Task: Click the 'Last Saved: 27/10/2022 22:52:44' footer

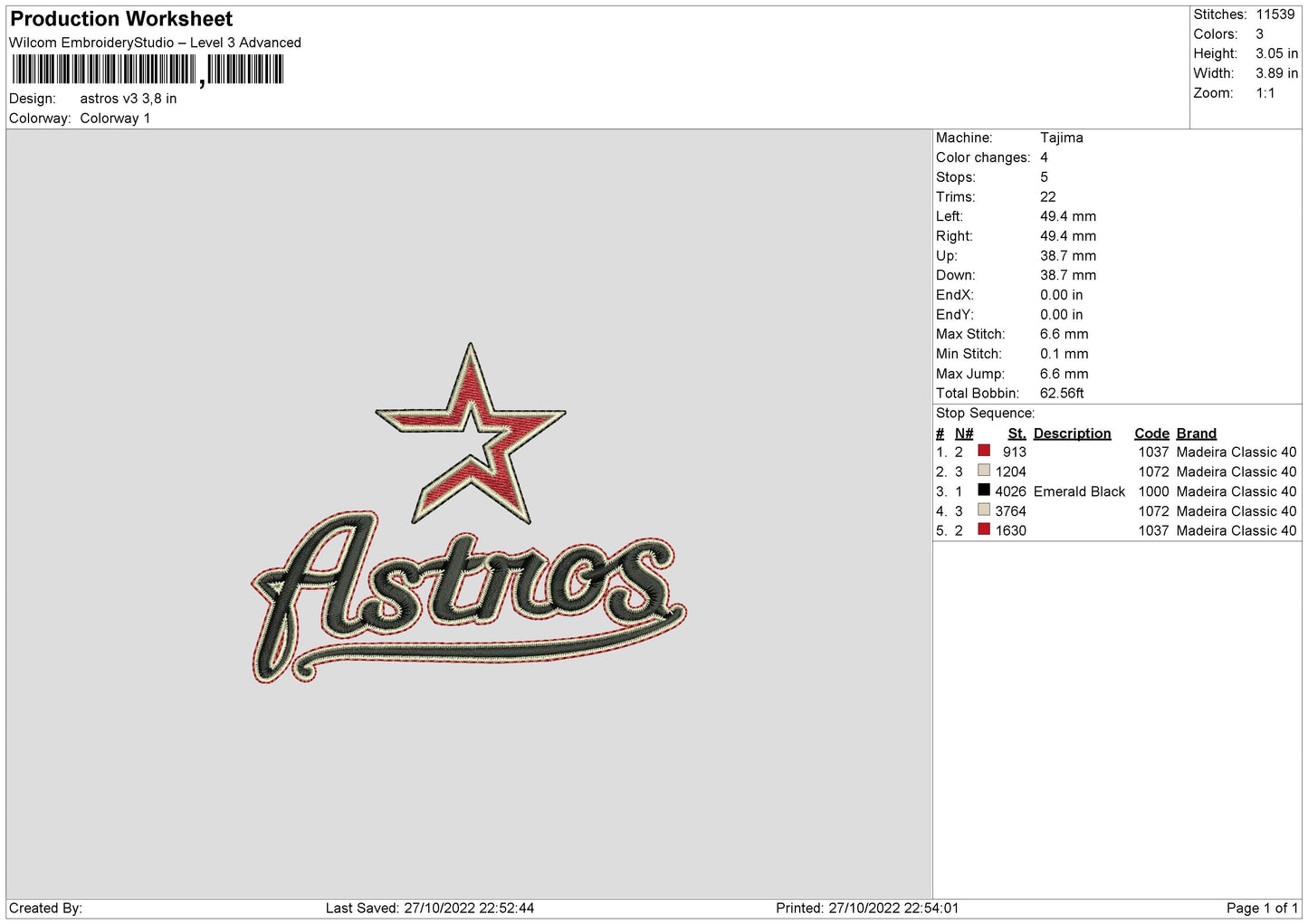Action: (430, 909)
